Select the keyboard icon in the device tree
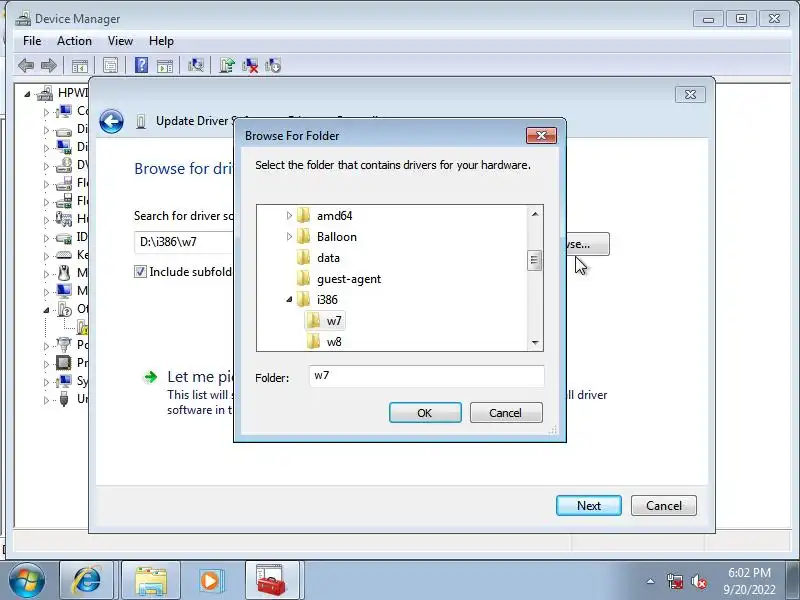This screenshot has height=600, width=800. click(x=64, y=255)
